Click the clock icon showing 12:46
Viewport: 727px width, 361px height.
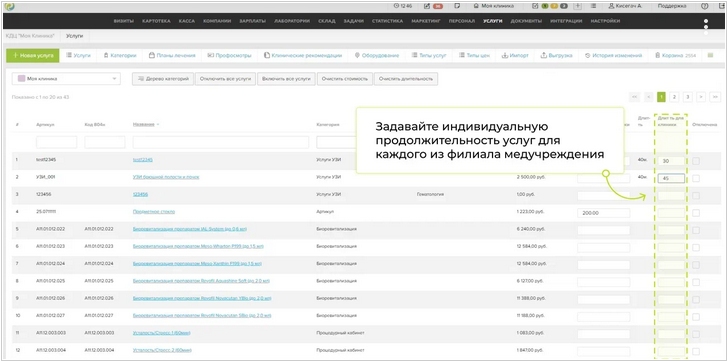pyautogui.click(x=396, y=6)
